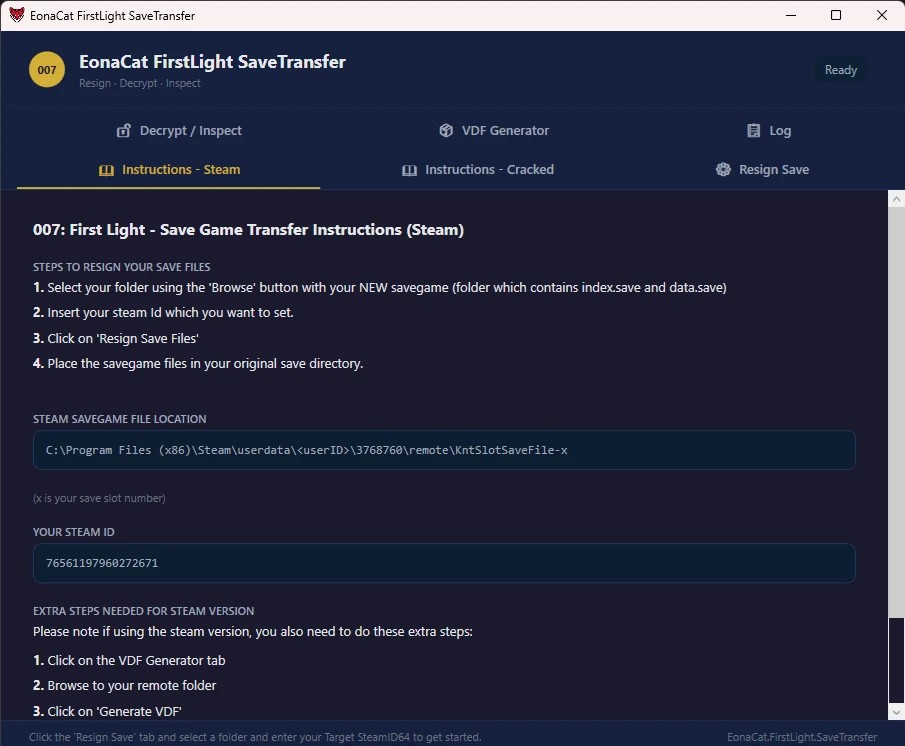Click the cube icon beside VDF Generator
The image size is (905, 746).
coord(446,130)
